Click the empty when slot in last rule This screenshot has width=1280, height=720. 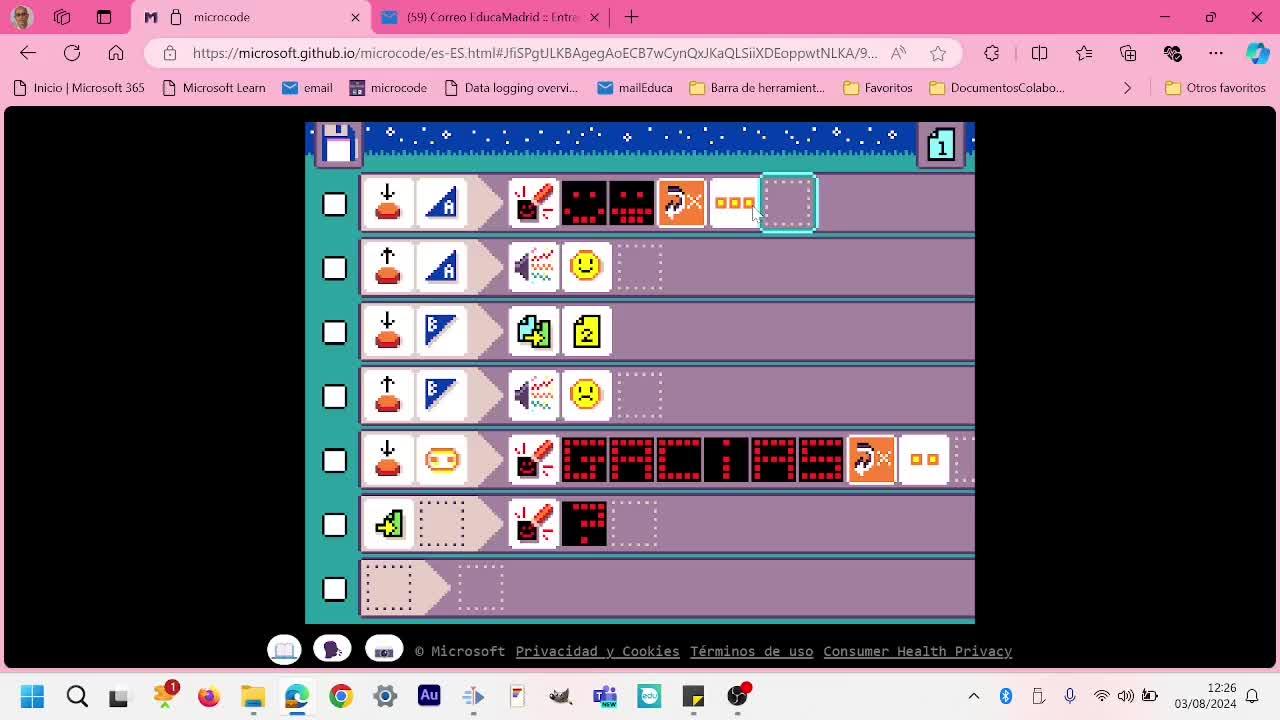coord(388,588)
